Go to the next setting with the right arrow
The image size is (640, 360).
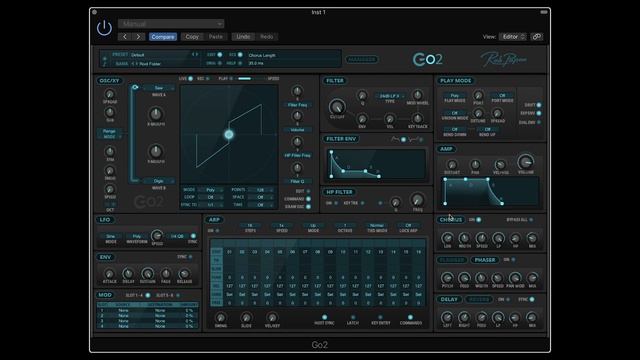tap(139, 37)
